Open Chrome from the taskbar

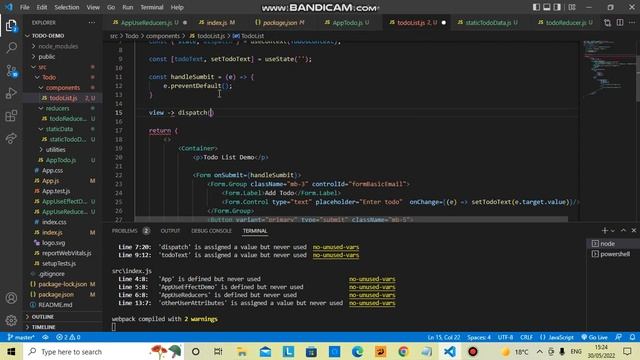pos(403,351)
